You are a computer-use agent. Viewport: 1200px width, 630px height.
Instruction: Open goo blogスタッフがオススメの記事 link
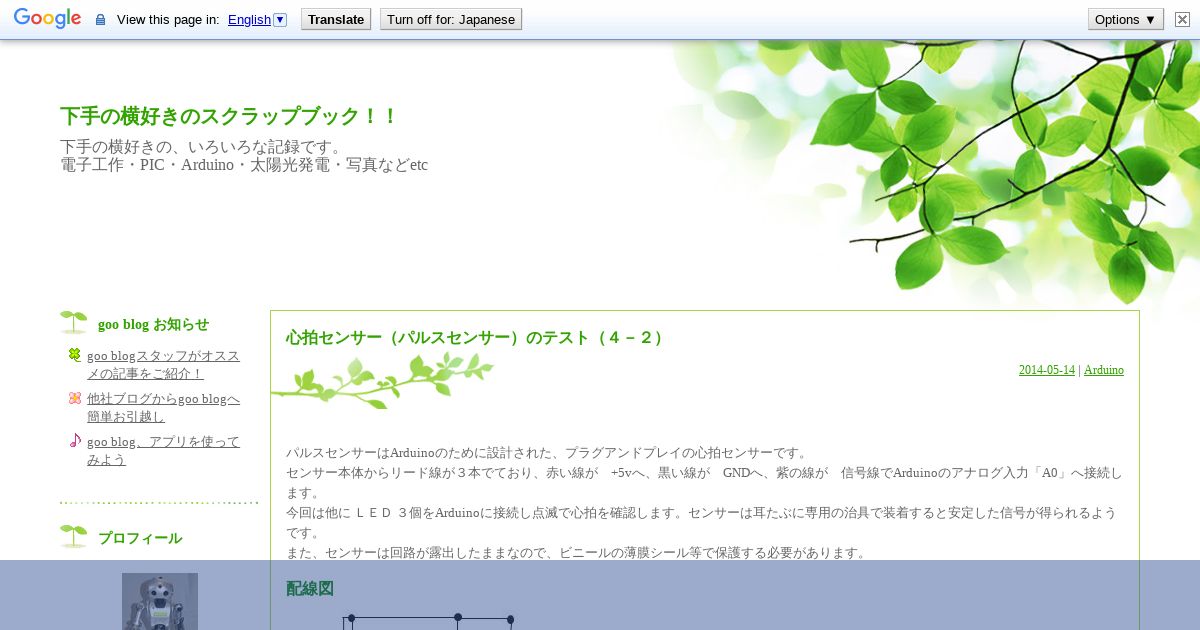click(163, 365)
